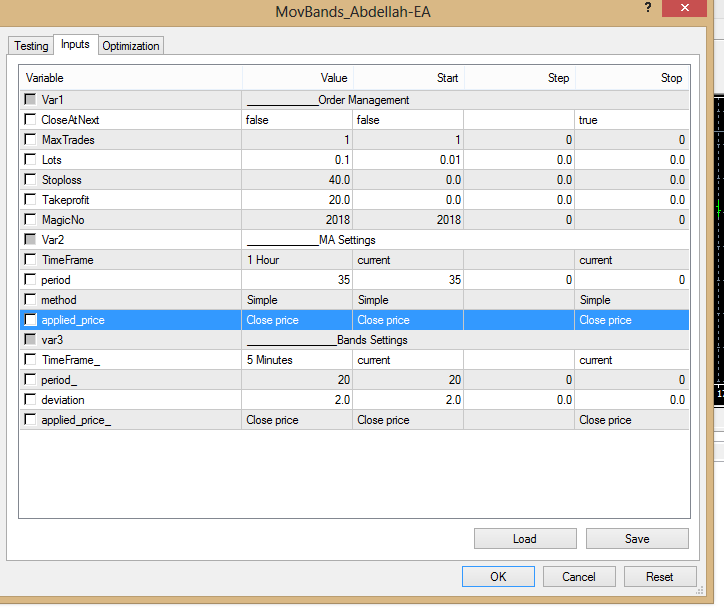Reset inputs with the Reset button
724x611 pixels.
click(659, 577)
